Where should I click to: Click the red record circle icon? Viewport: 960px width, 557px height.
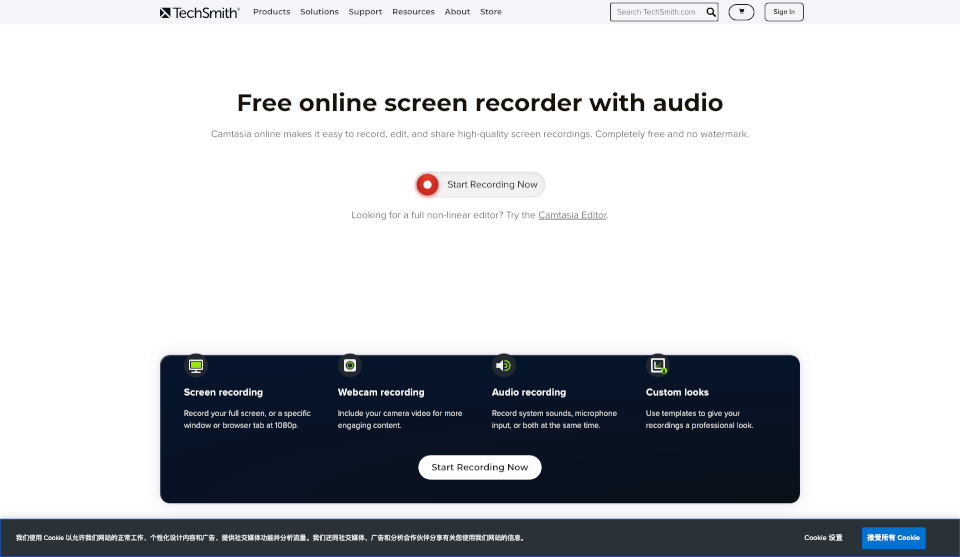point(427,184)
